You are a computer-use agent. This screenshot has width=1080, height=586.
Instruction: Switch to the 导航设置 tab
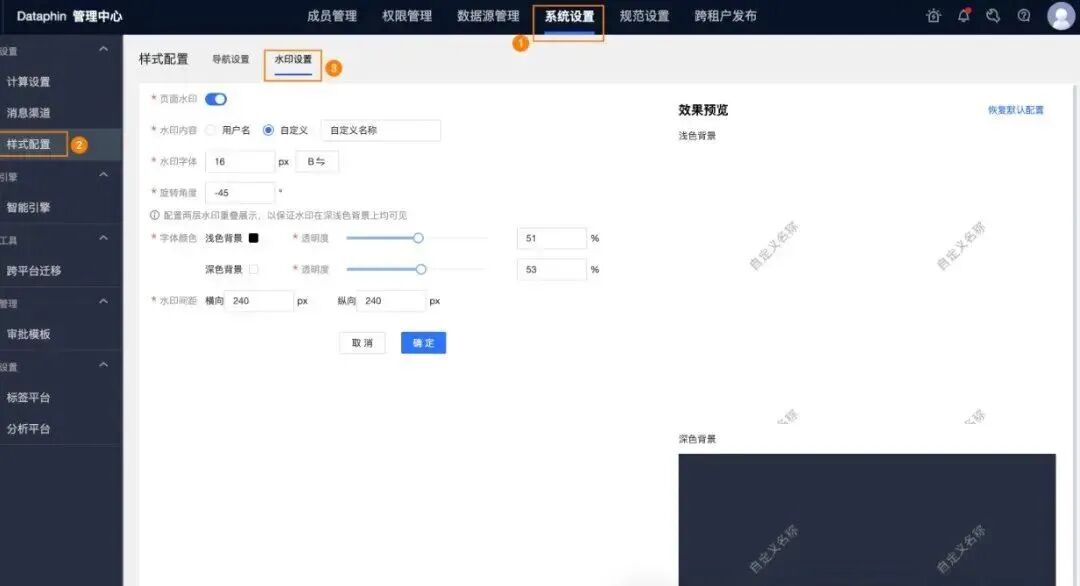pos(231,59)
